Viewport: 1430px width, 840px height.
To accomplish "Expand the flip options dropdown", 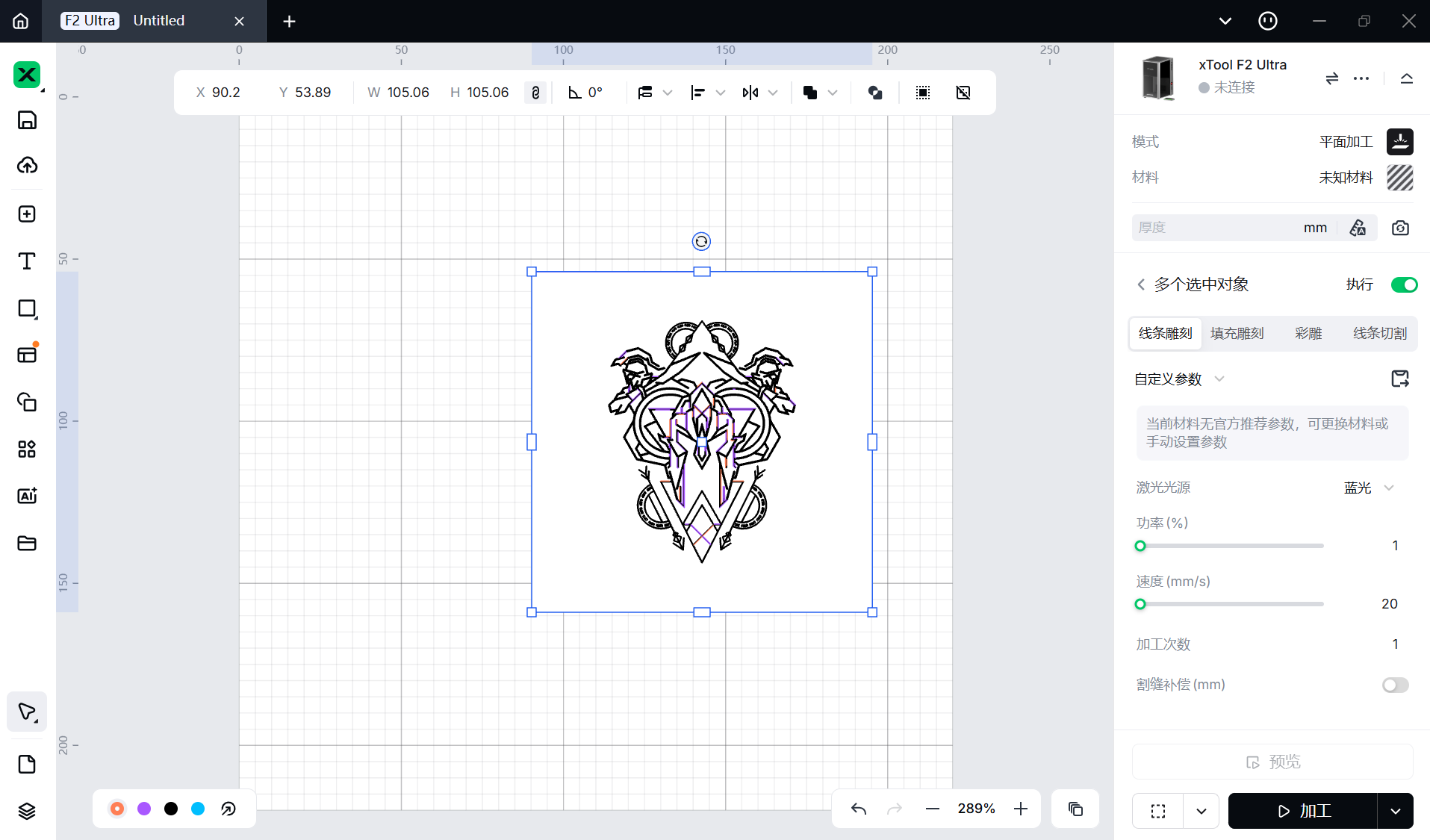I will (x=773, y=93).
